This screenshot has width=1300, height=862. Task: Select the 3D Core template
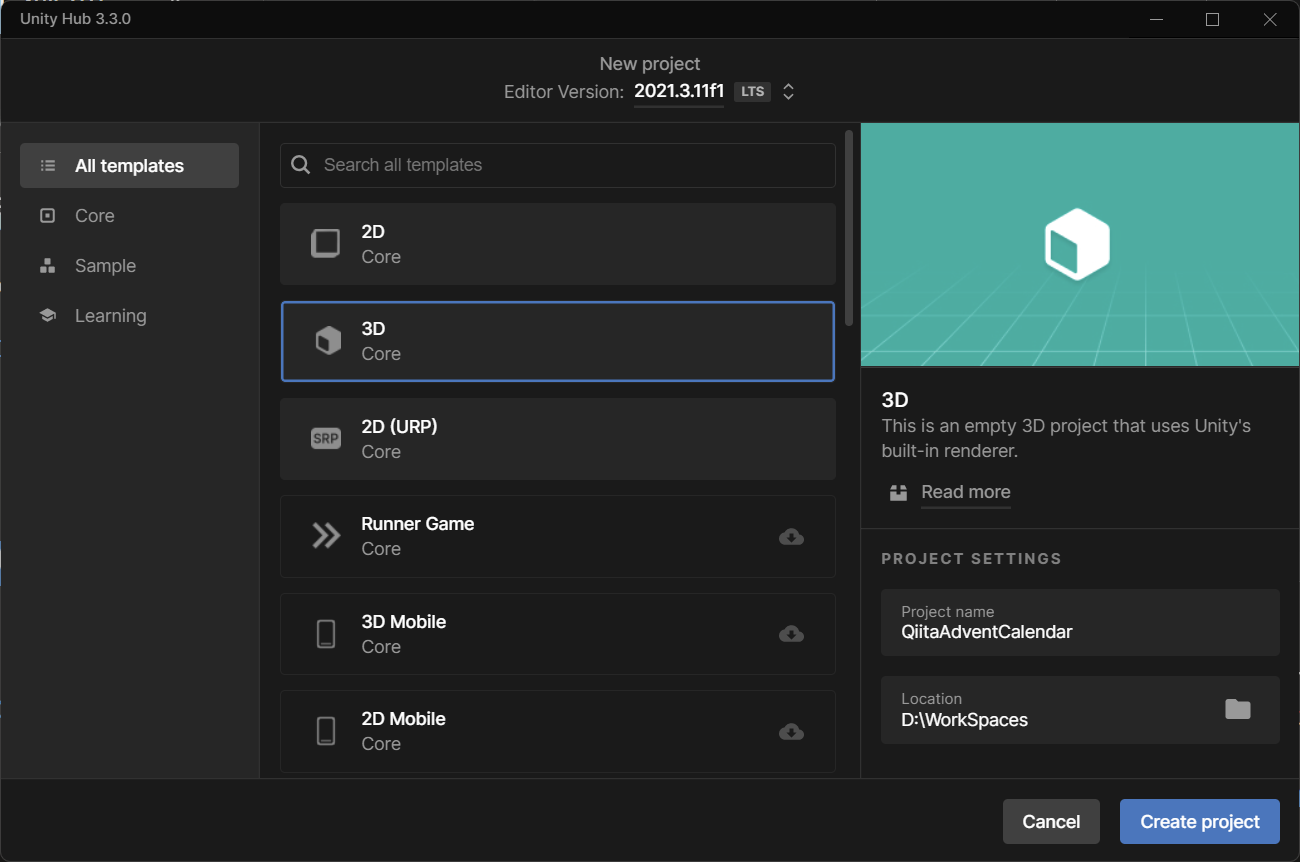click(x=558, y=341)
